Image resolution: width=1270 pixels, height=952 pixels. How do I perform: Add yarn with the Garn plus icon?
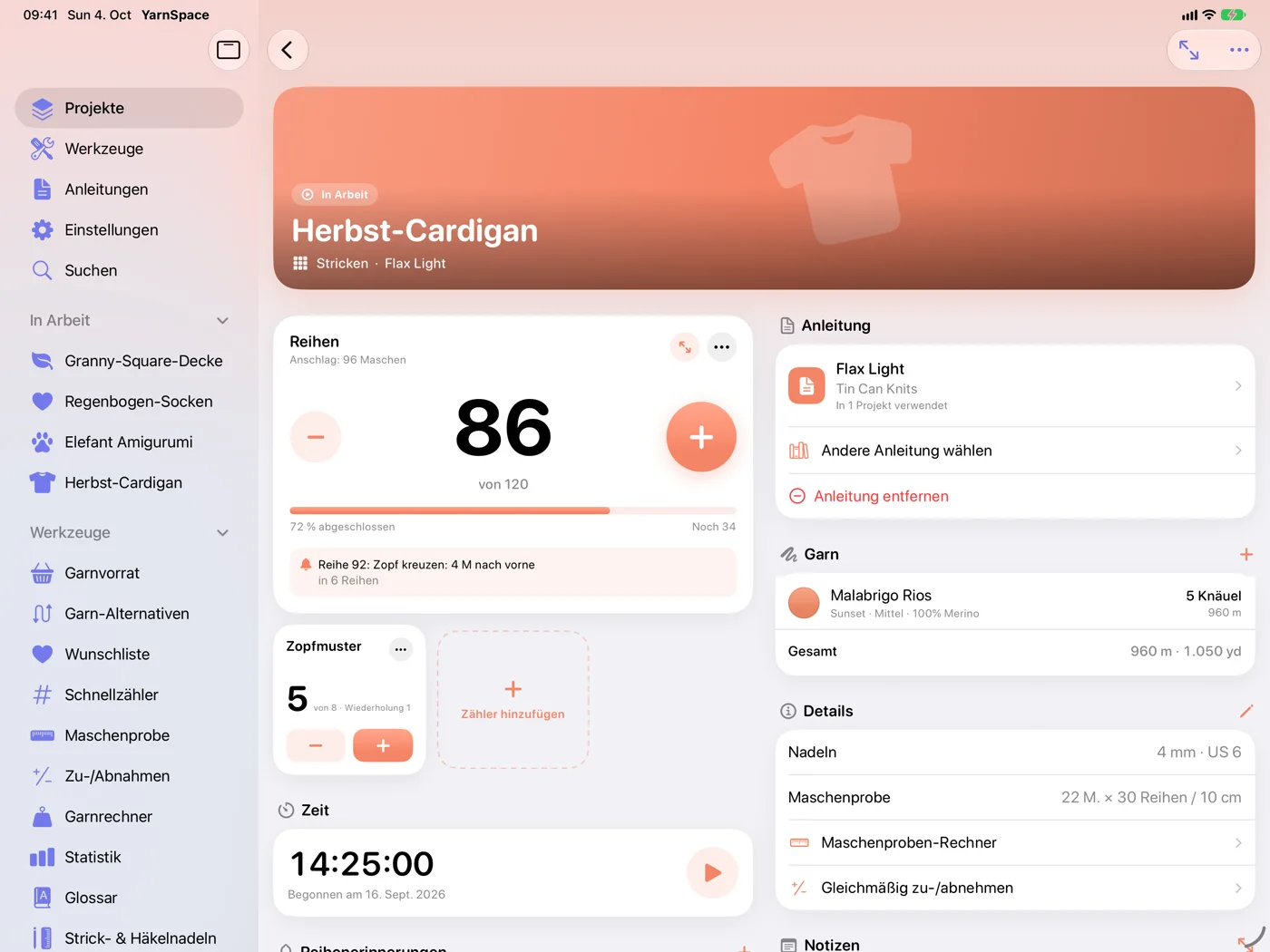pos(1246,554)
